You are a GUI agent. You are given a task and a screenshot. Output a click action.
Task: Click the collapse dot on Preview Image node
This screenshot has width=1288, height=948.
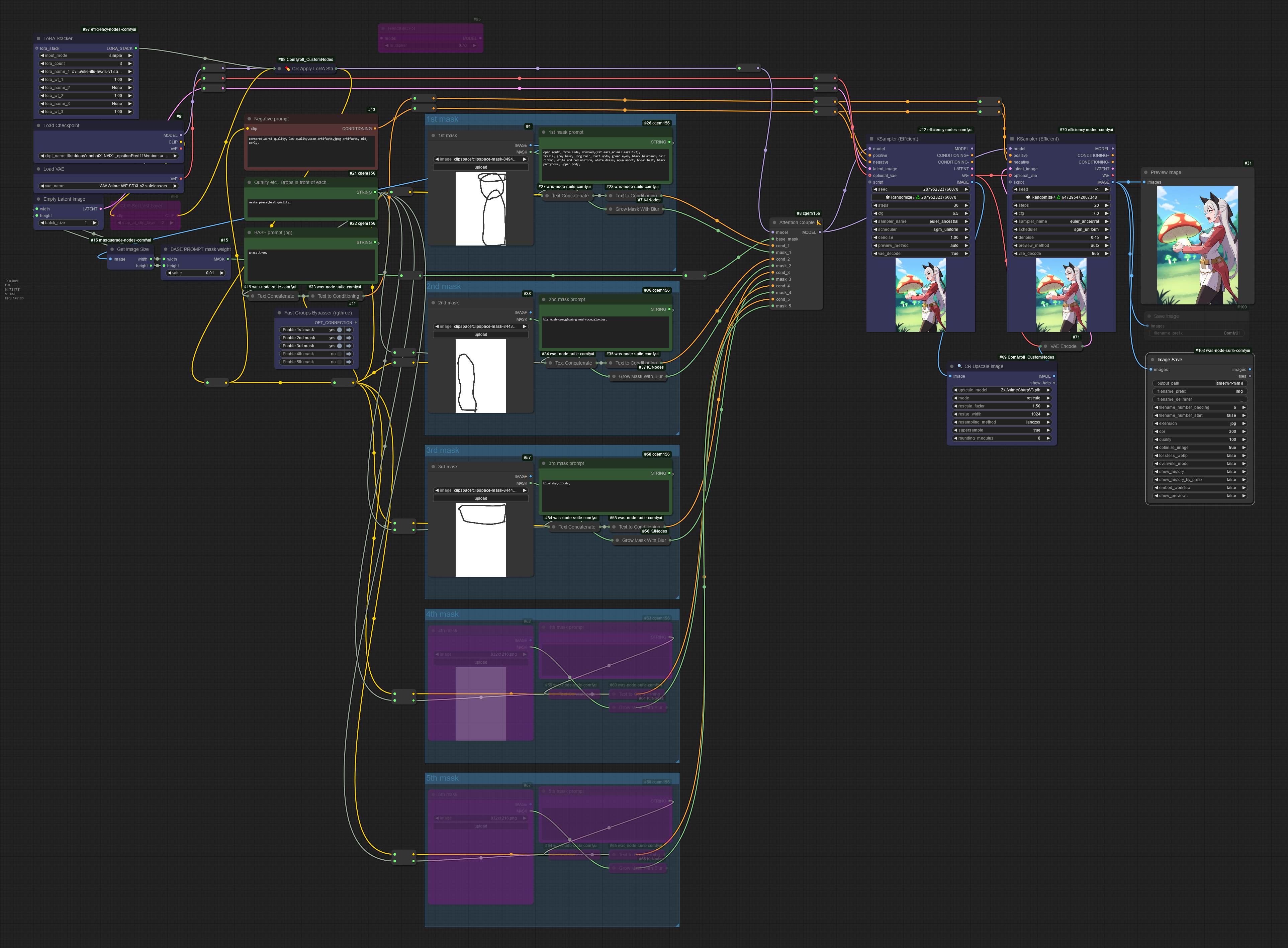coord(1146,172)
